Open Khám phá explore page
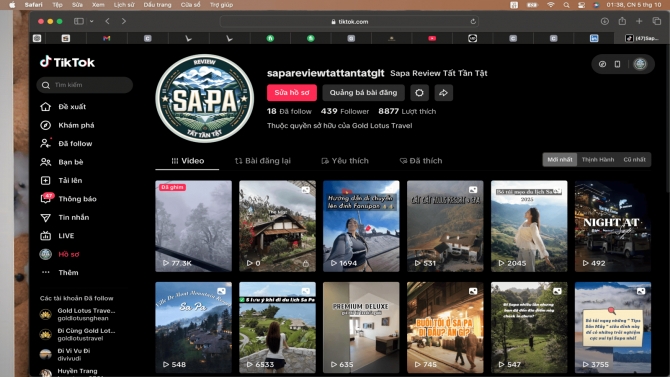Image resolution: width=670 pixels, height=377 pixels. coord(67,125)
